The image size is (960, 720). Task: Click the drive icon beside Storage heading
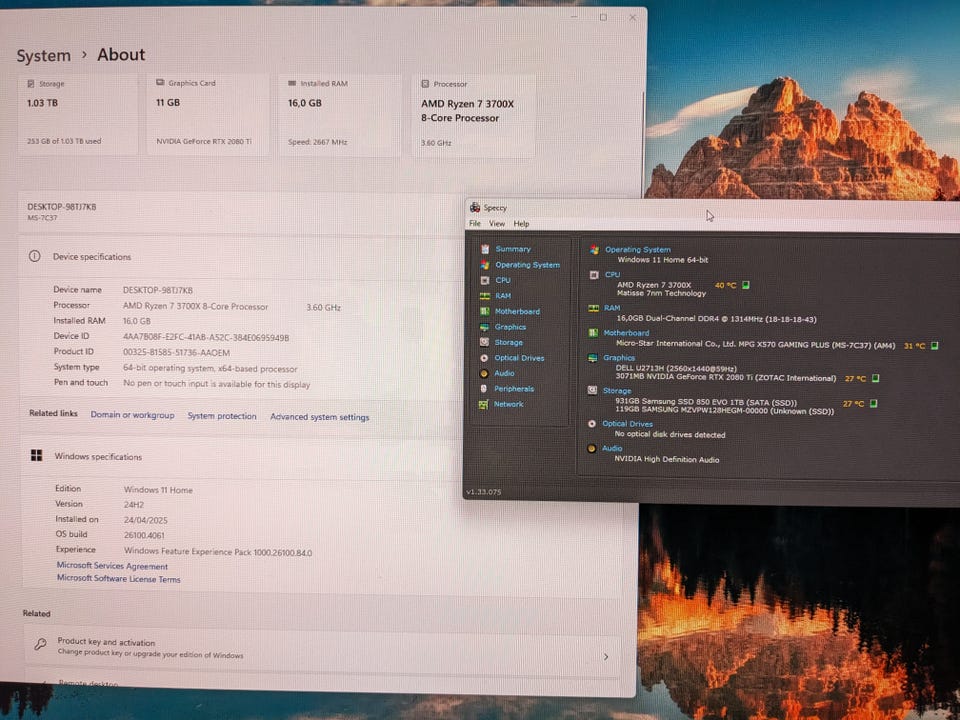592,391
